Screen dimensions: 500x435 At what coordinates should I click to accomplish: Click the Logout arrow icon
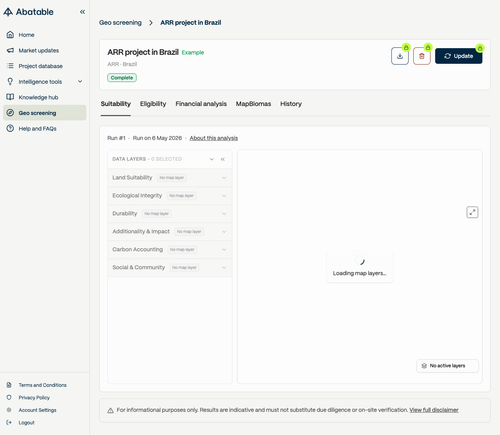point(9,422)
